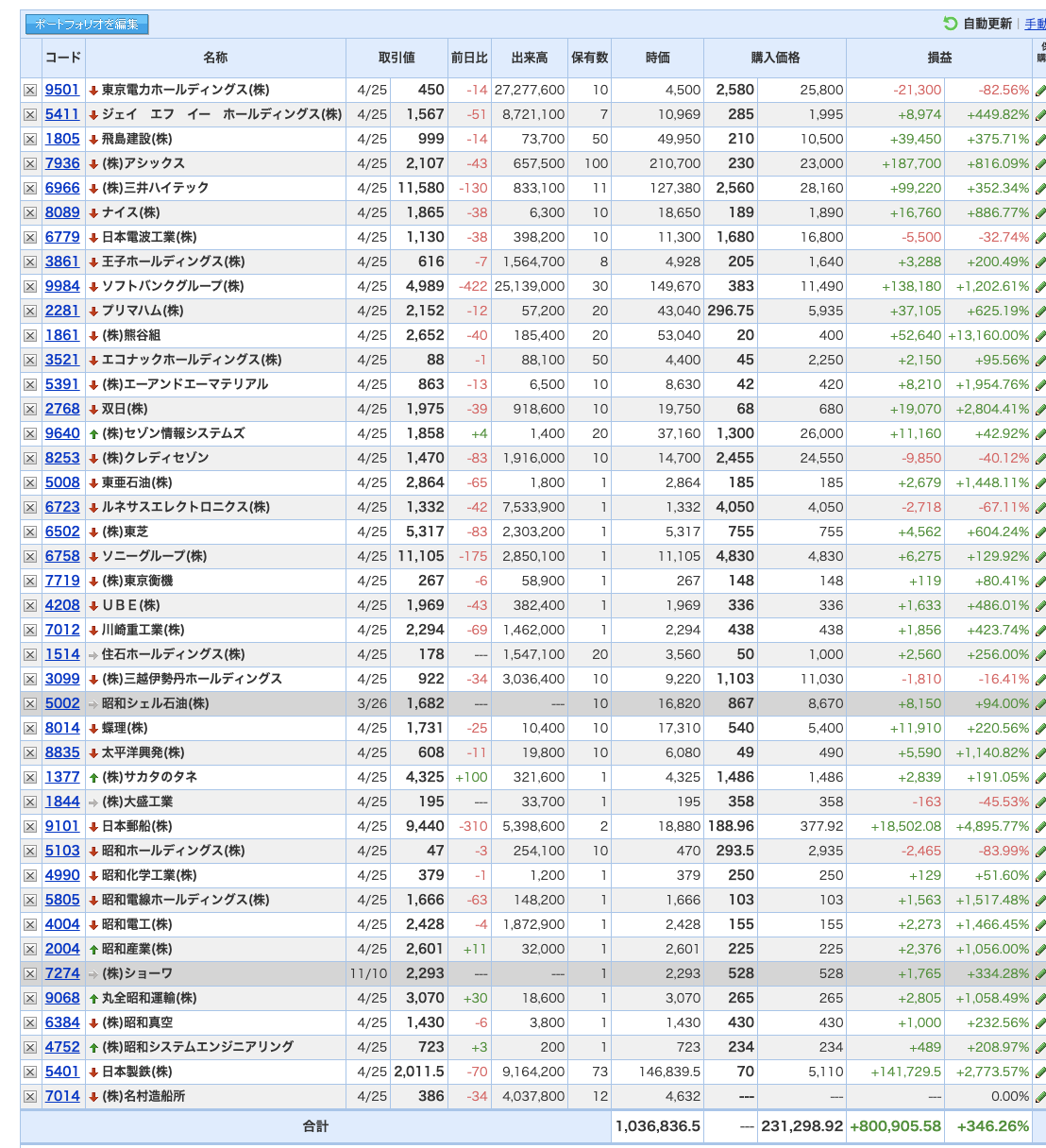The height and width of the screenshot is (1148, 1046).
Task: Click the gray arrow icon beside 住石ホールディングス
Action: click(93, 655)
